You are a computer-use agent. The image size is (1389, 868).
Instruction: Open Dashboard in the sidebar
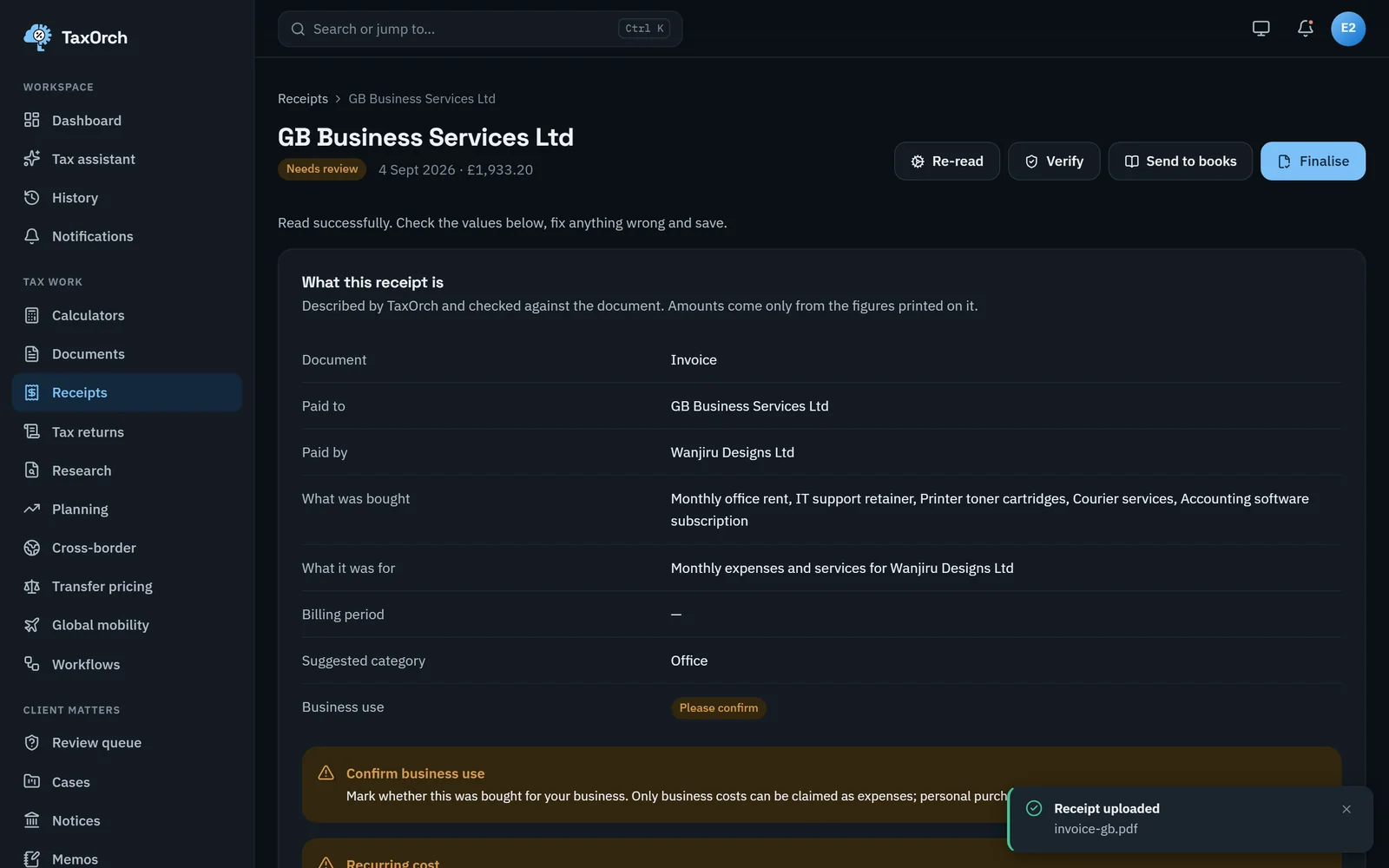pos(127,120)
